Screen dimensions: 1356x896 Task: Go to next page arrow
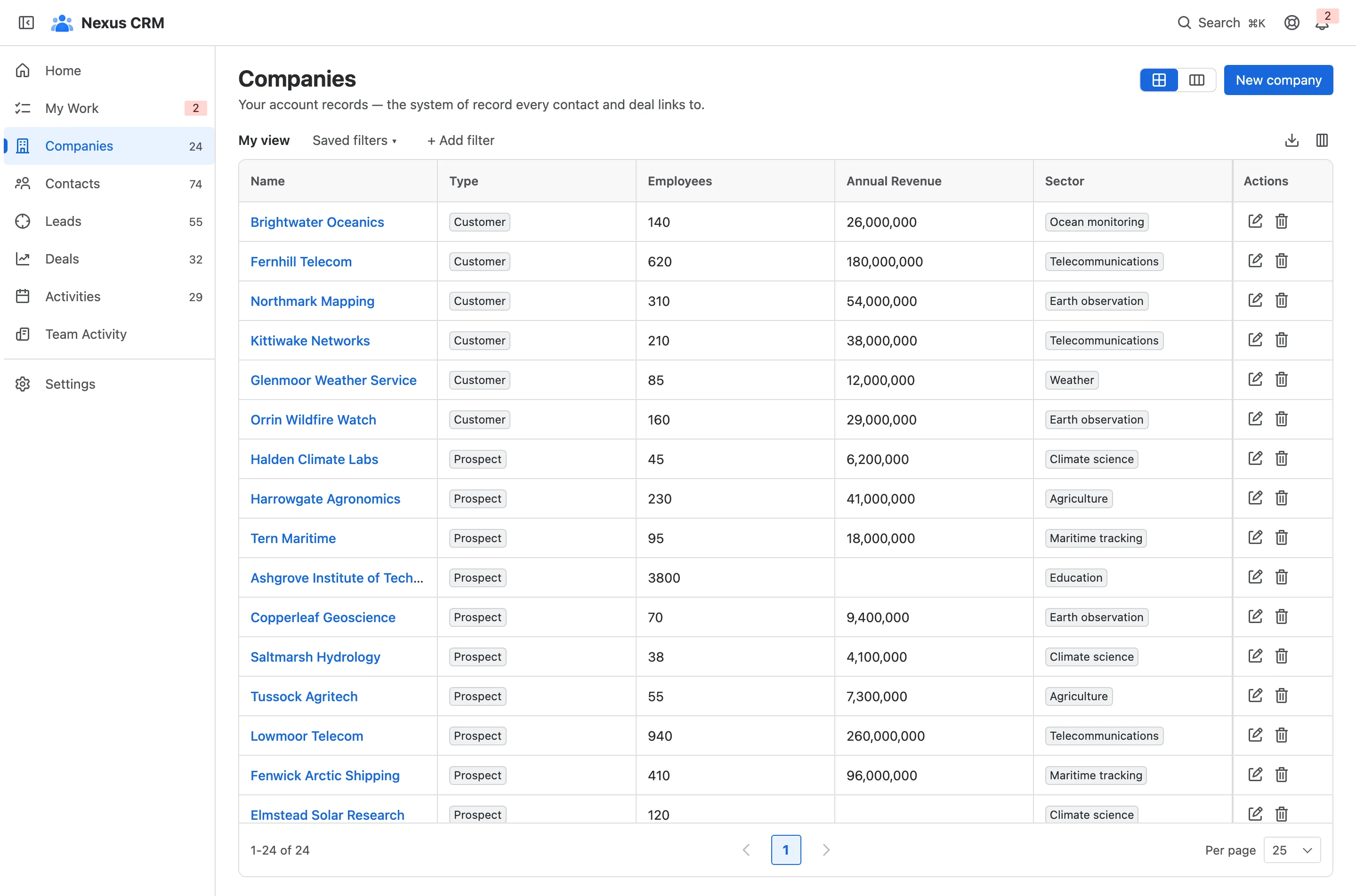(x=826, y=850)
